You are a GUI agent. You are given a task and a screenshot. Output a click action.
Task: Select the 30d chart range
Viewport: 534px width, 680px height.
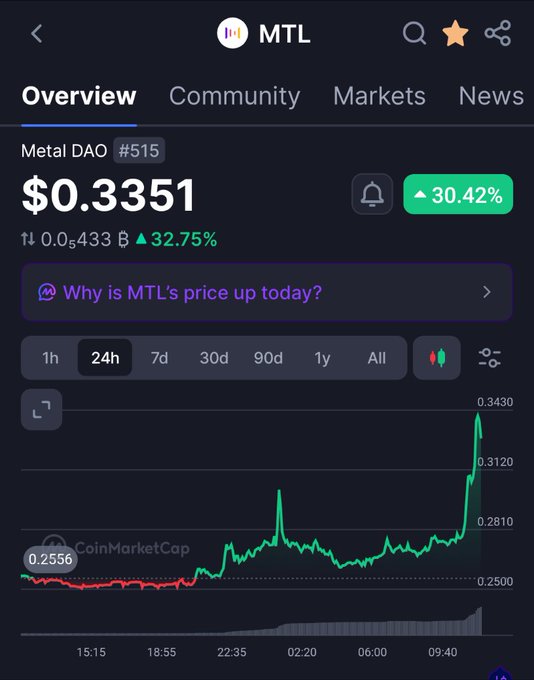[214, 358]
